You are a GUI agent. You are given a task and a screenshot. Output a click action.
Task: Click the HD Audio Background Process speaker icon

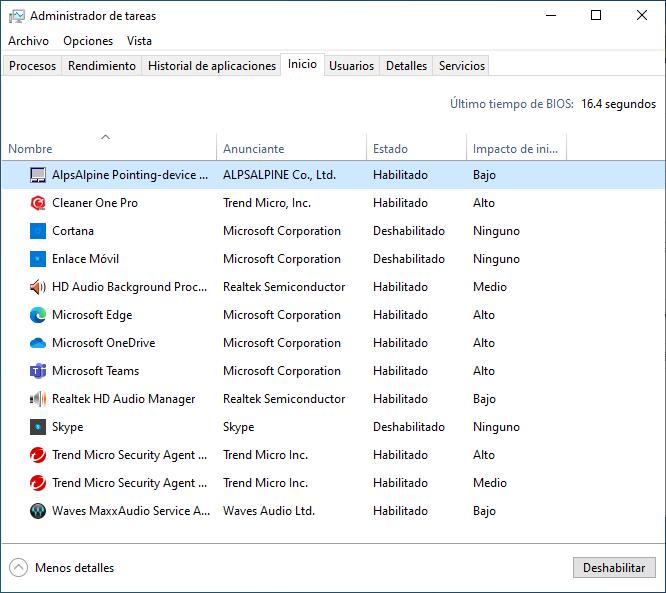[x=38, y=287]
